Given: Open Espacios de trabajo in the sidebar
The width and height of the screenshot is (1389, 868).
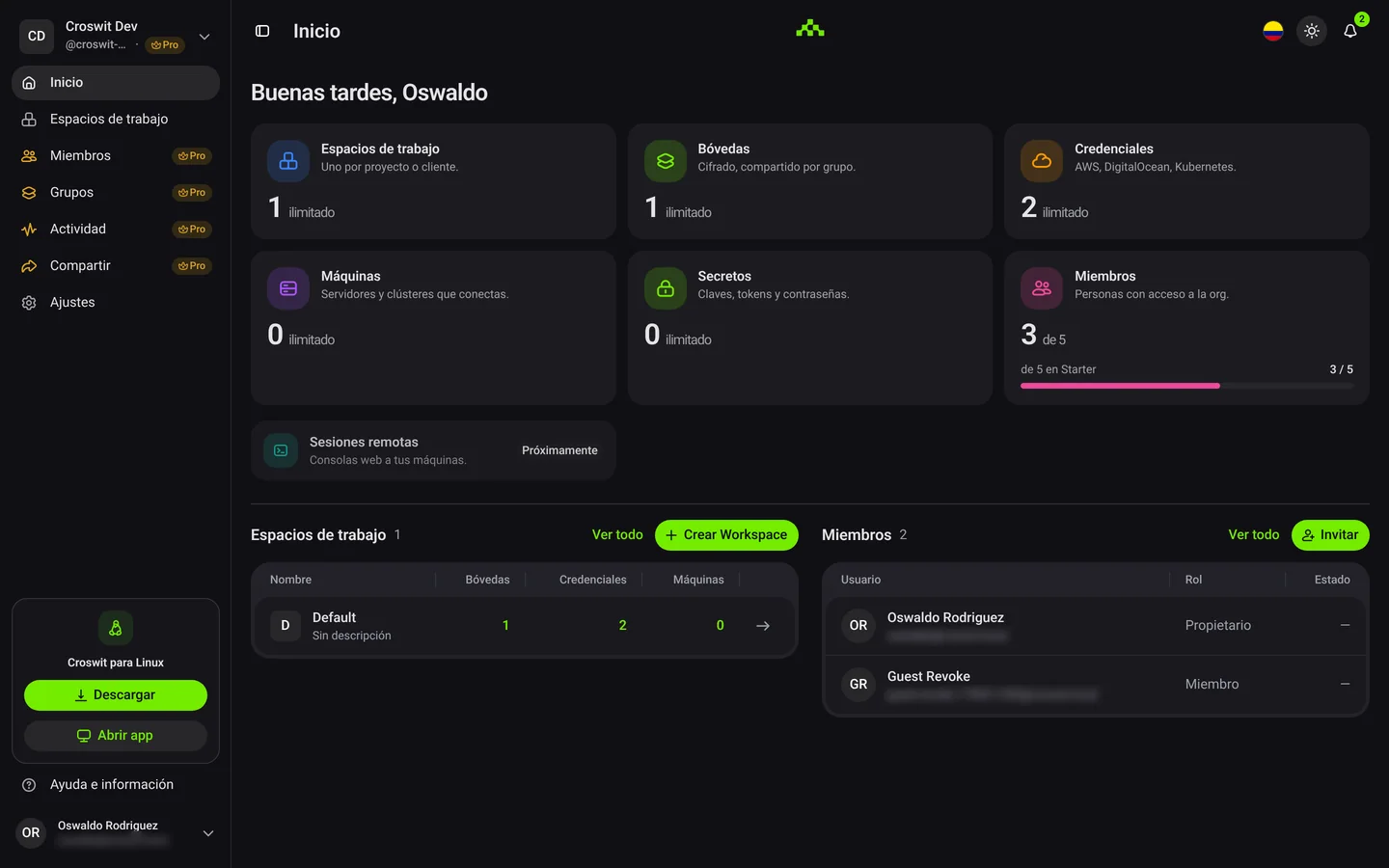Looking at the screenshot, I should pos(116,120).
